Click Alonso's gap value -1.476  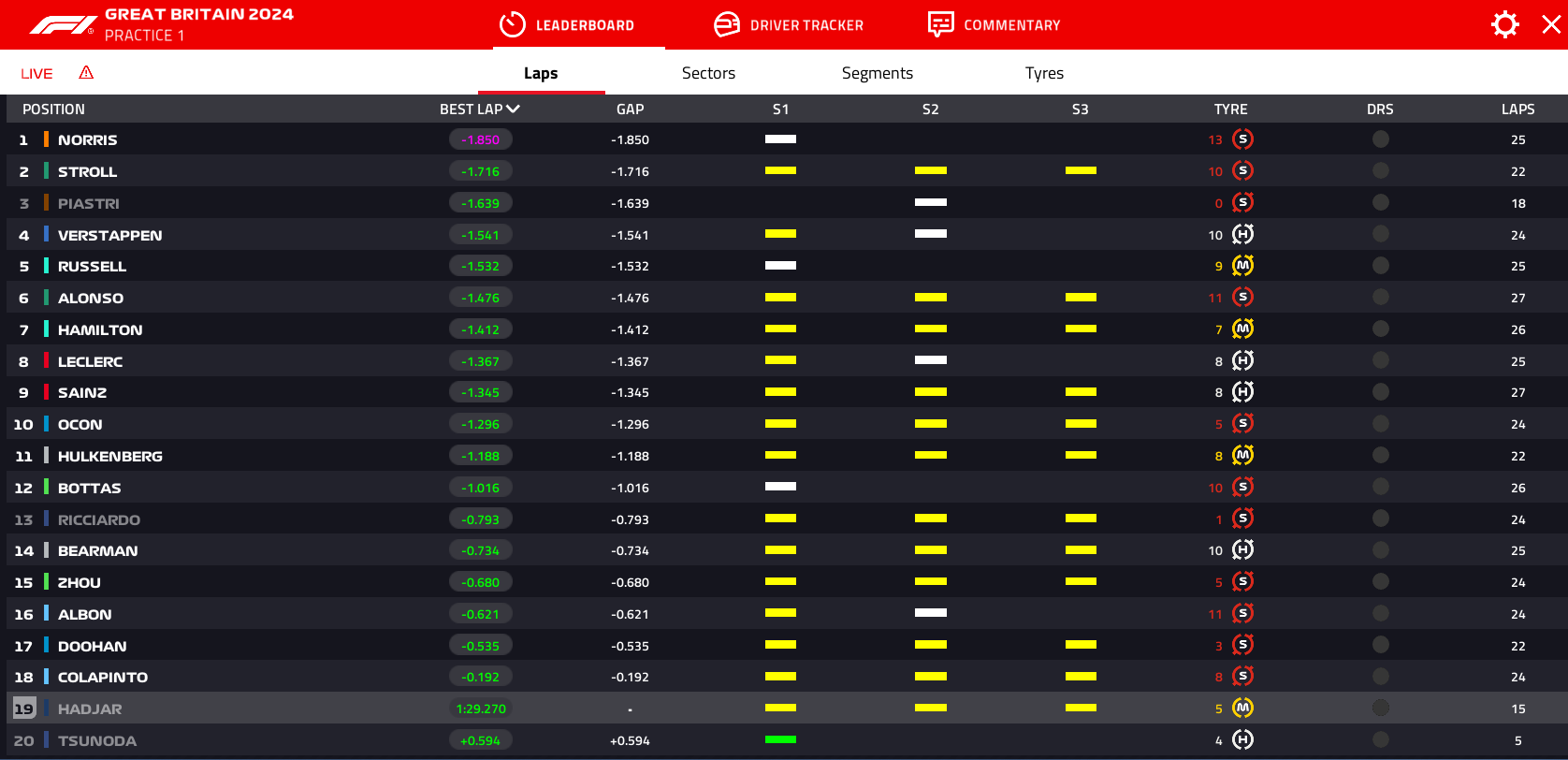click(x=630, y=299)
